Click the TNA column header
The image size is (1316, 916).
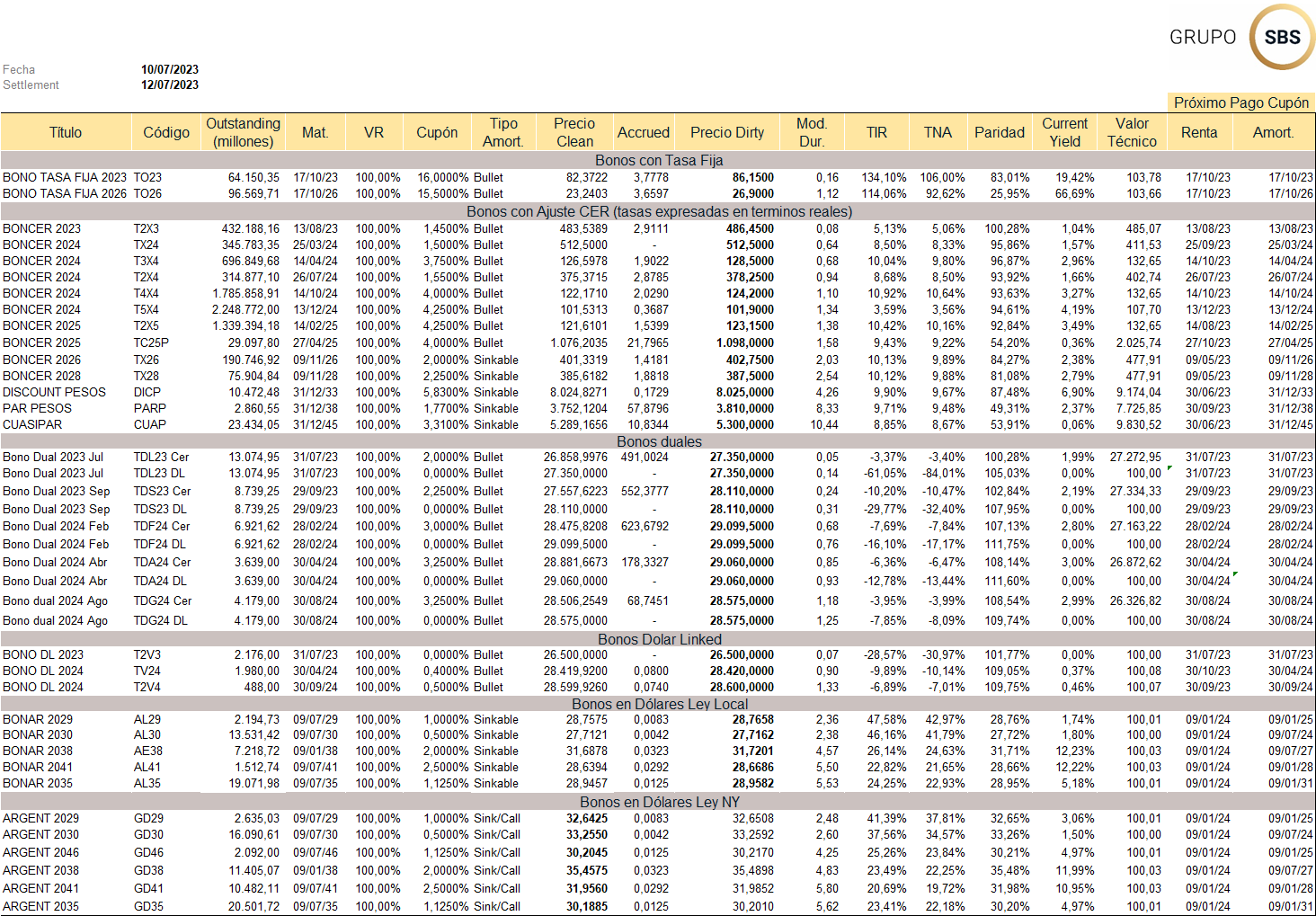[x=938, y=132]
